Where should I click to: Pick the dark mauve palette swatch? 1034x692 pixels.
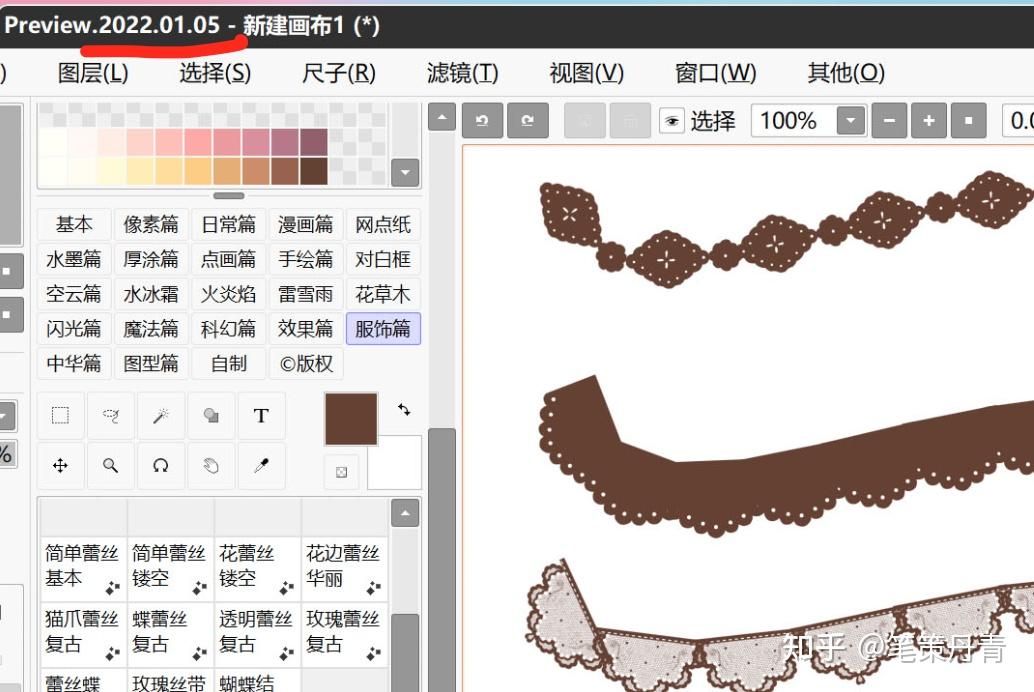[314, 142]
